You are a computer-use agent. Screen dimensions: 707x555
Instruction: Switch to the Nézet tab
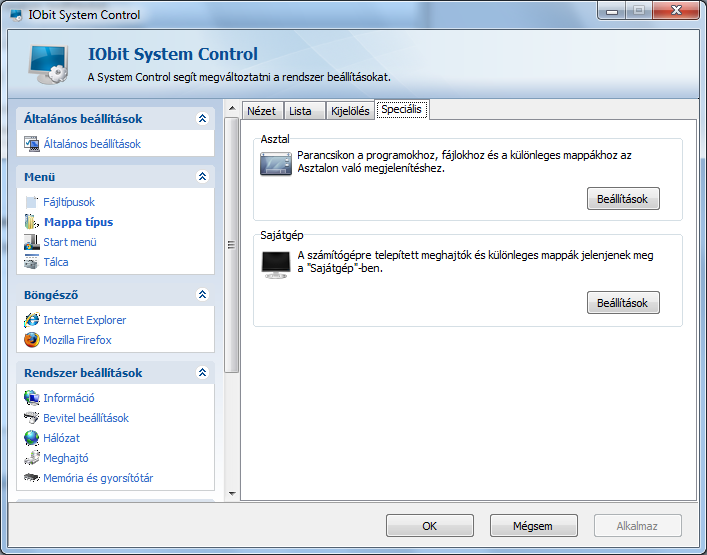[262, 111]
